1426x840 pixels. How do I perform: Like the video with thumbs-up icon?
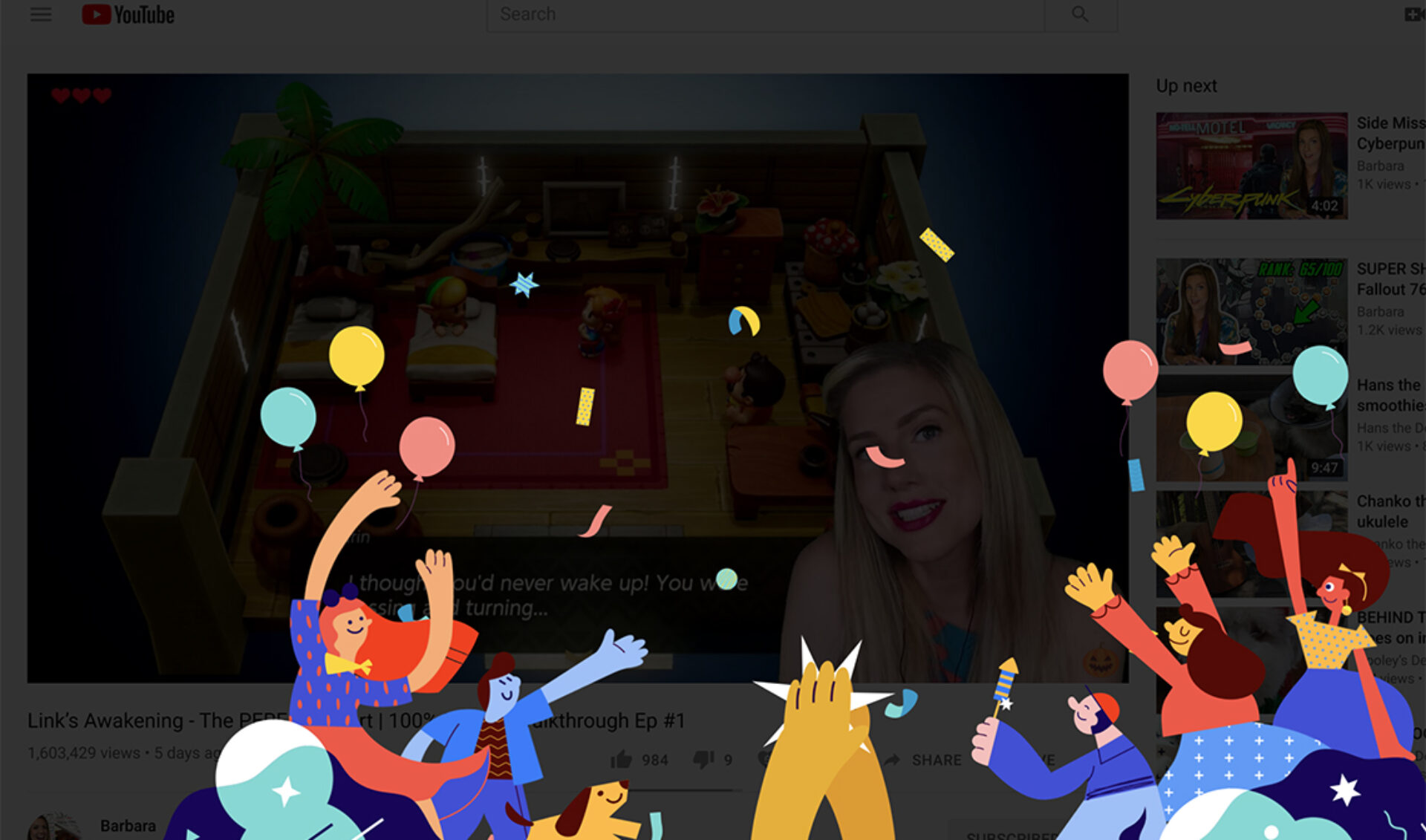[621, 759]
